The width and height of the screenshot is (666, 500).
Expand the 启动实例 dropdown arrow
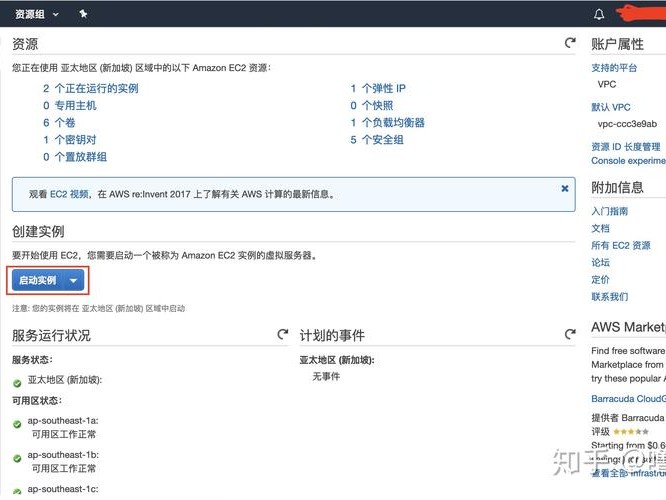(x=73, y=280)
